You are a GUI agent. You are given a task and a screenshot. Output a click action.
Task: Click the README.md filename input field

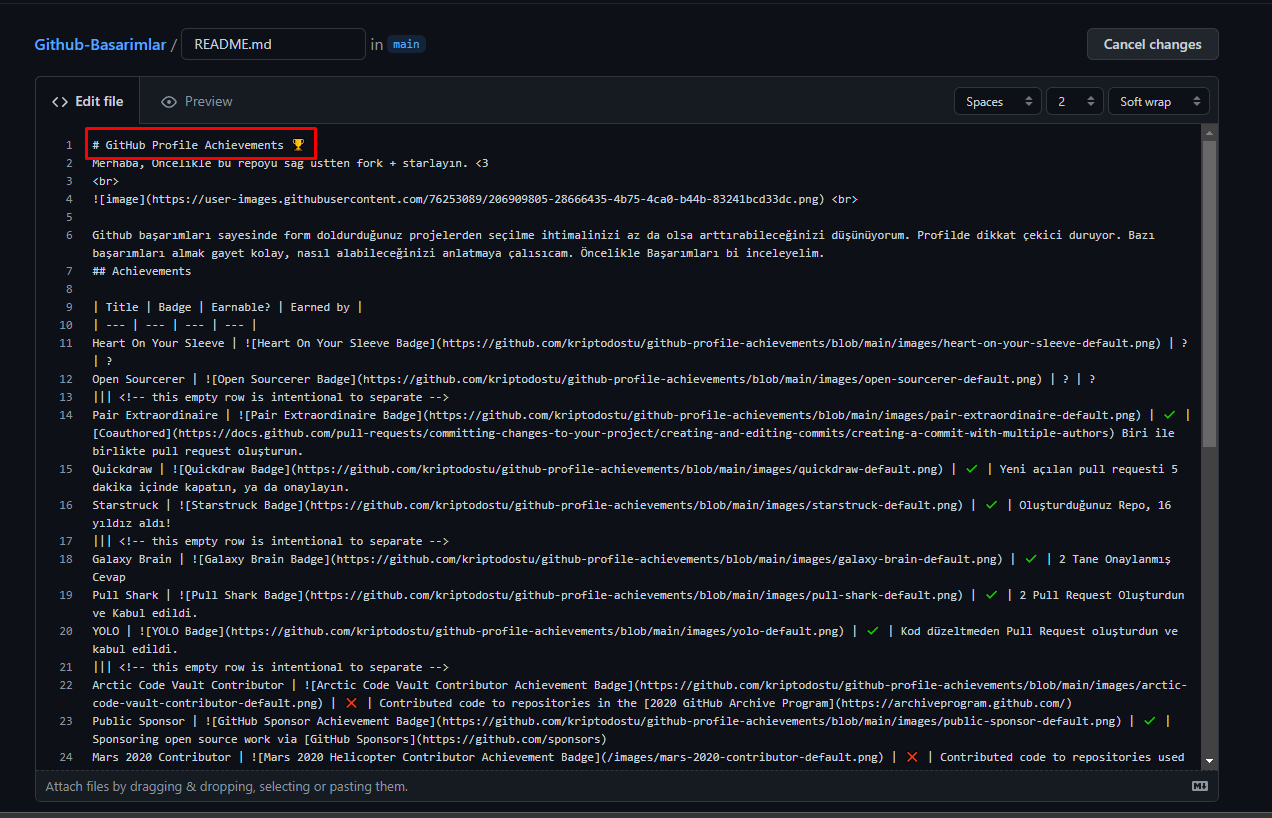(273, 44)
